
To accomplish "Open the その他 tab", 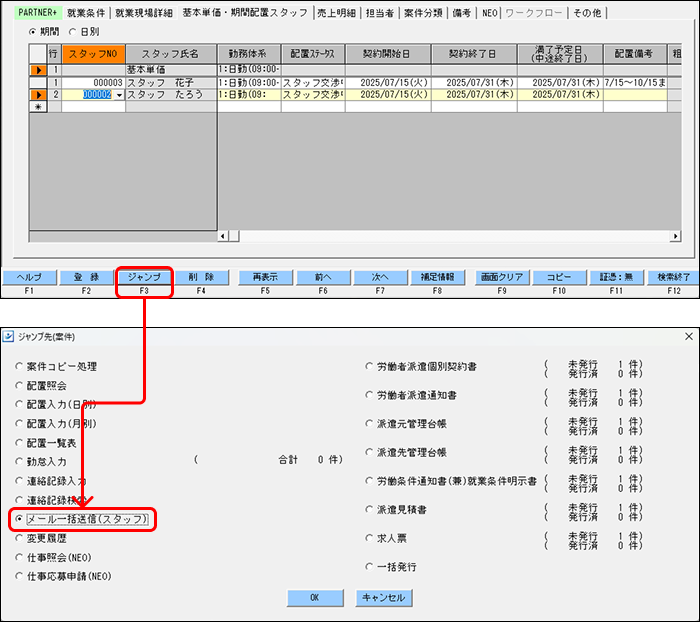I will pos(587,13).
